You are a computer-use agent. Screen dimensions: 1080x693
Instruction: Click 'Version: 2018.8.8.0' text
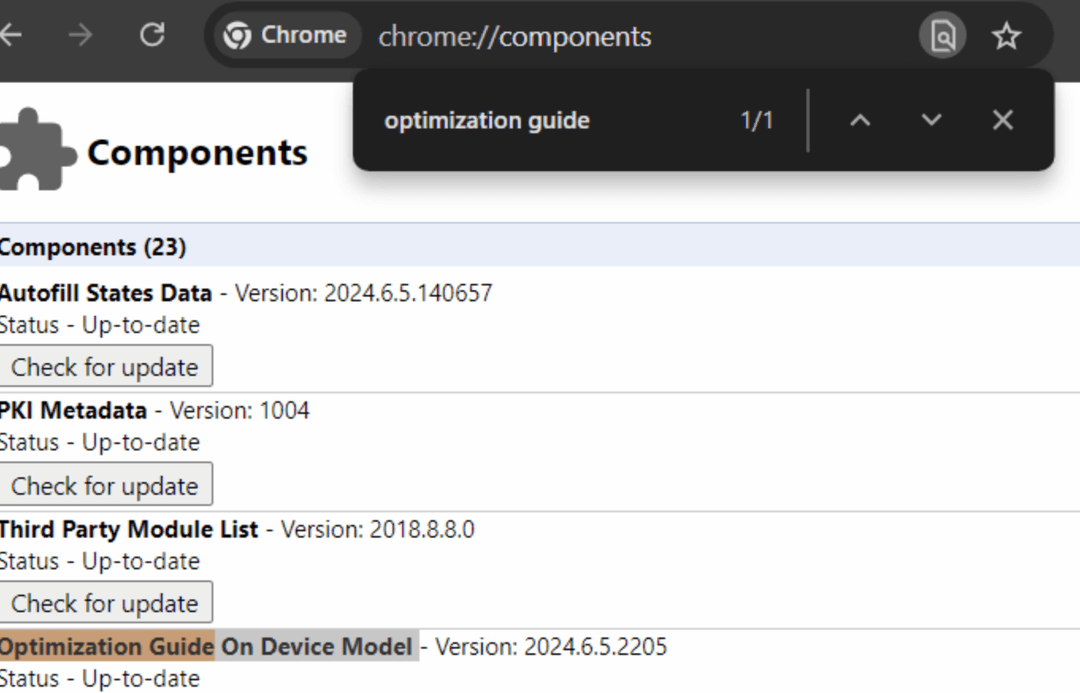point(377,529)
